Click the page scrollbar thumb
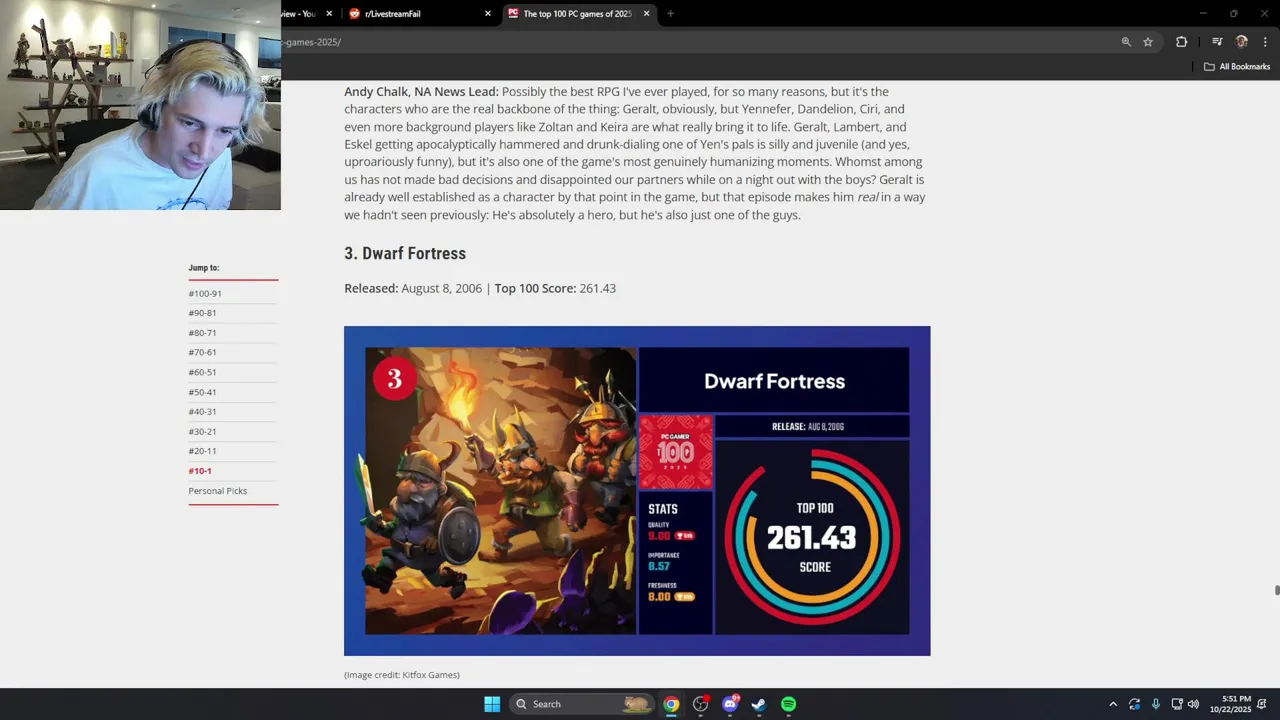This screenshot has height=720, width=1280. [x=1277, y=590]
